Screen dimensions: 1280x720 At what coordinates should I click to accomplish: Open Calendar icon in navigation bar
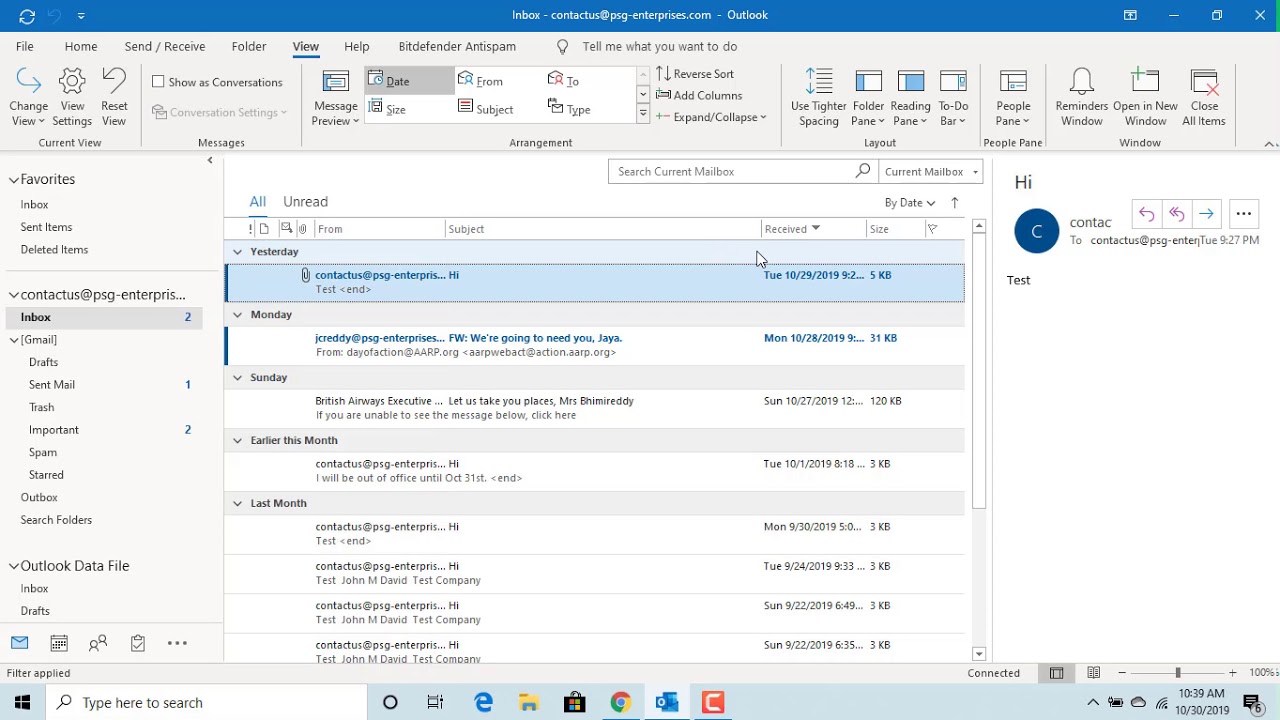(x=59, y=643)
